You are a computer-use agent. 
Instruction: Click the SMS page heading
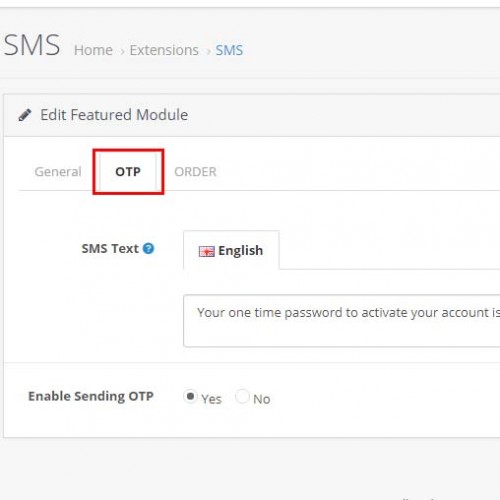[x=32, y=45]
